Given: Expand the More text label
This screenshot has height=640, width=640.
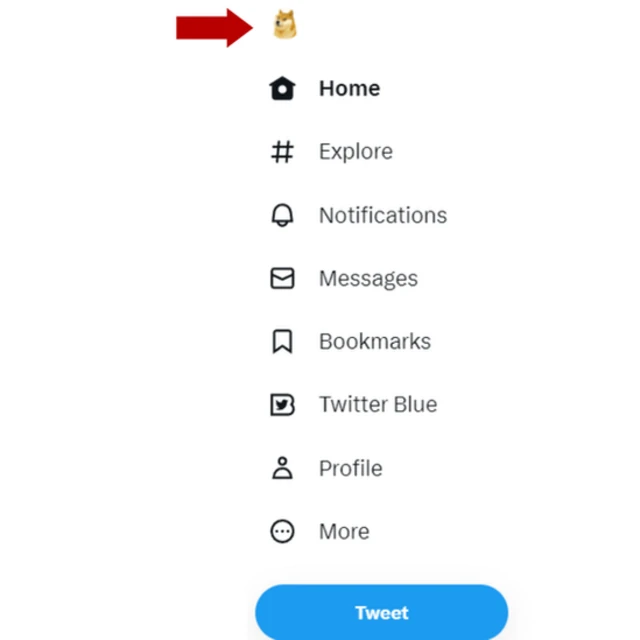Looking at the screenshot, I should coord(344,532).
